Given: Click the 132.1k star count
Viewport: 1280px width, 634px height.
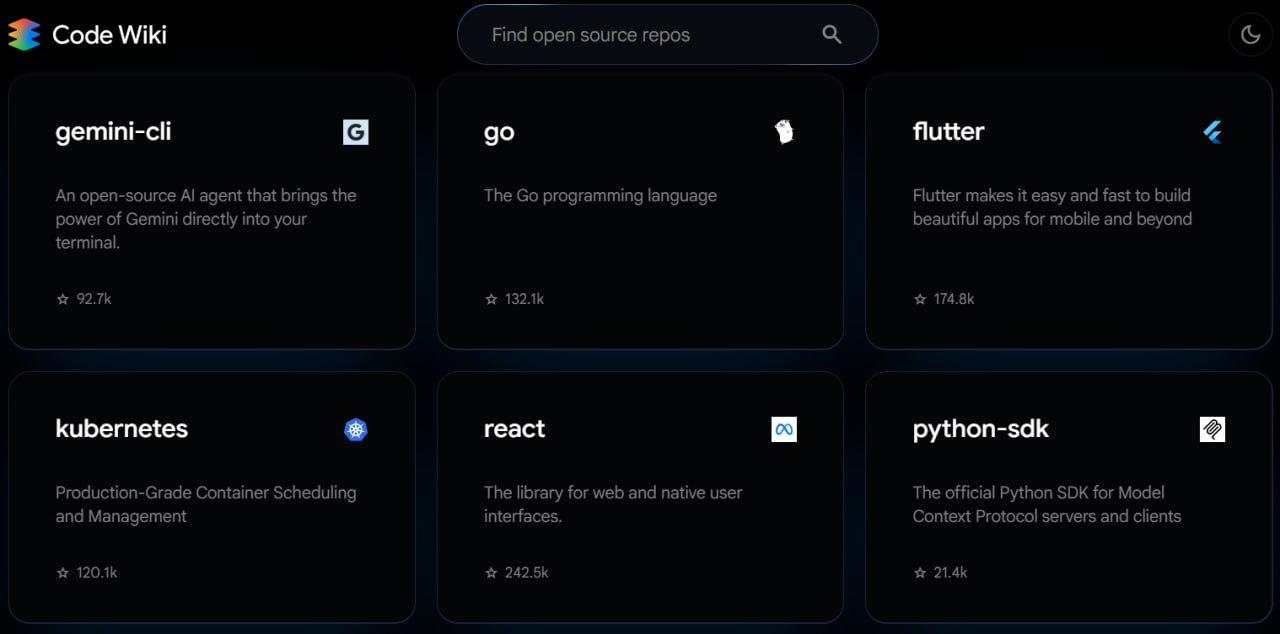Looking at the screenshot, I should (x=524, y=299).
